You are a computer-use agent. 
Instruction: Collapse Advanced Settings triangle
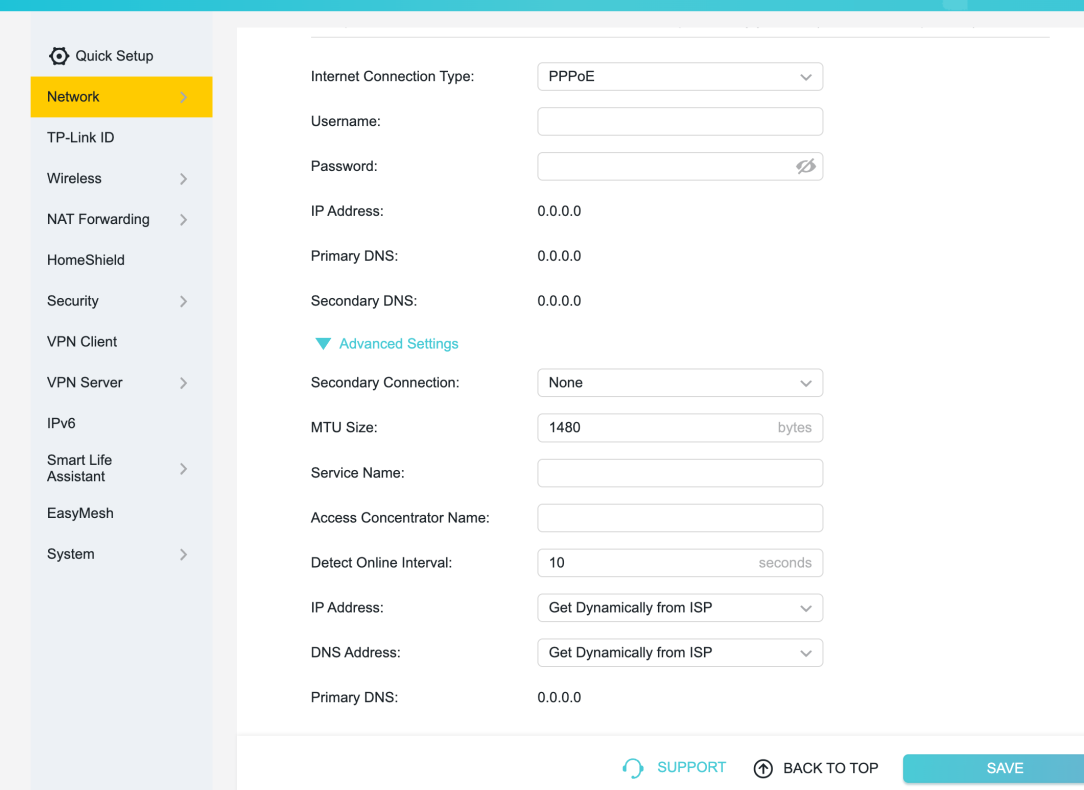click(x=323, y=344)
